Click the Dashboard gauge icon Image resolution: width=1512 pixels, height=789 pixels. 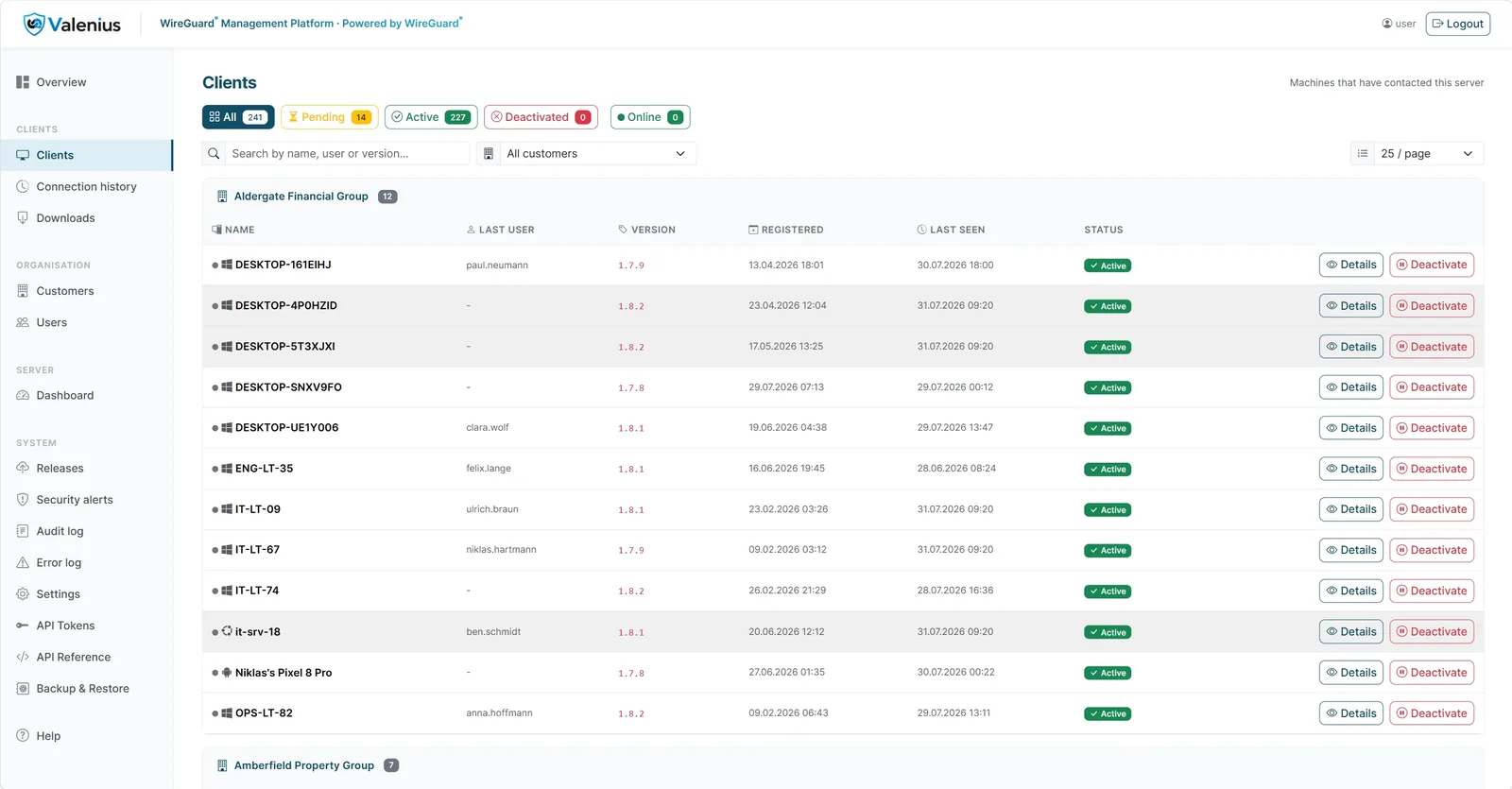(x=23, y=396)
